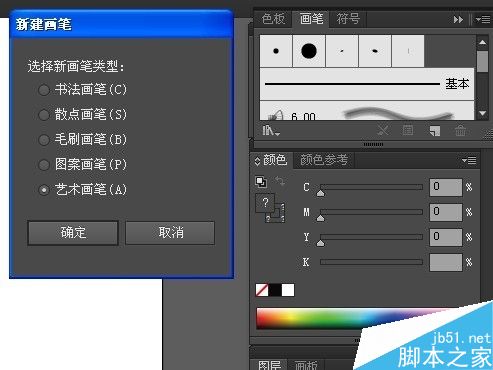The height and width of the screenshot is (370, 493).
Task: Click the M percentage input field
Action: (x=446, y=212)
